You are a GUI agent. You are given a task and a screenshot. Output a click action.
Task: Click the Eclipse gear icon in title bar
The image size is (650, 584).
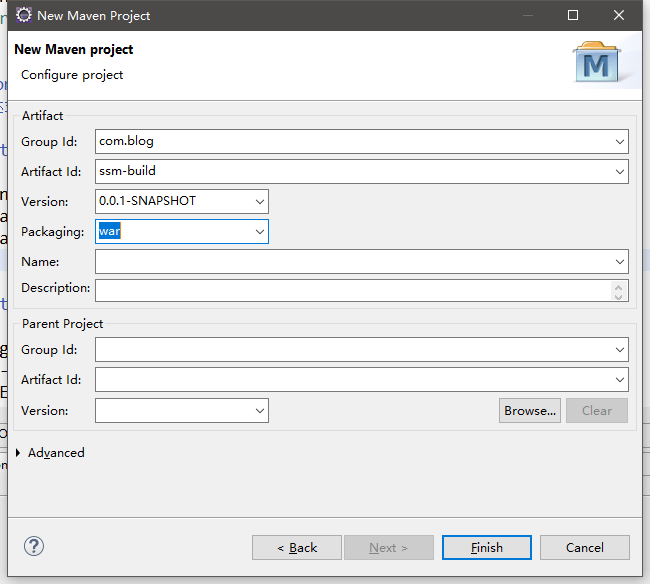tap(24, 15)
